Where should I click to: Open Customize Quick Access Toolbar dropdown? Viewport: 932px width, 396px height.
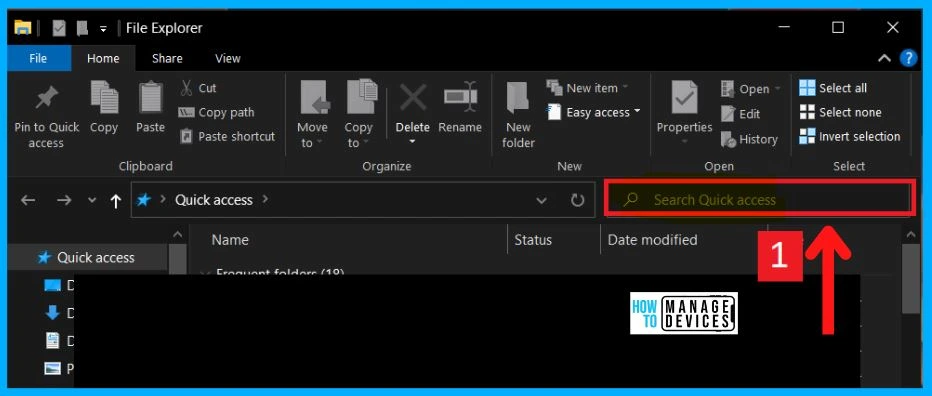tap(103, 29)
